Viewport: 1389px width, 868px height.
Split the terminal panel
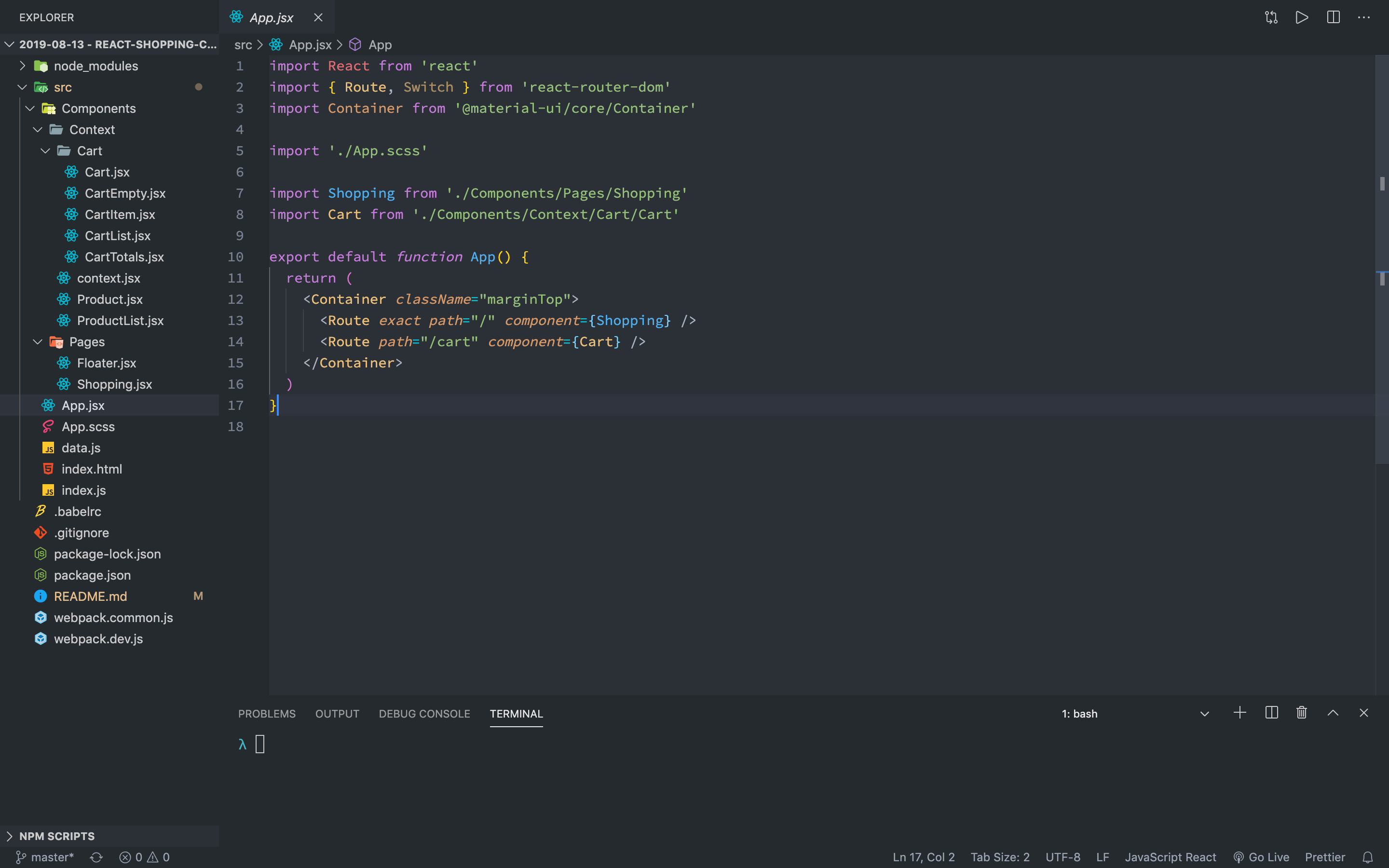(1271, 713)
